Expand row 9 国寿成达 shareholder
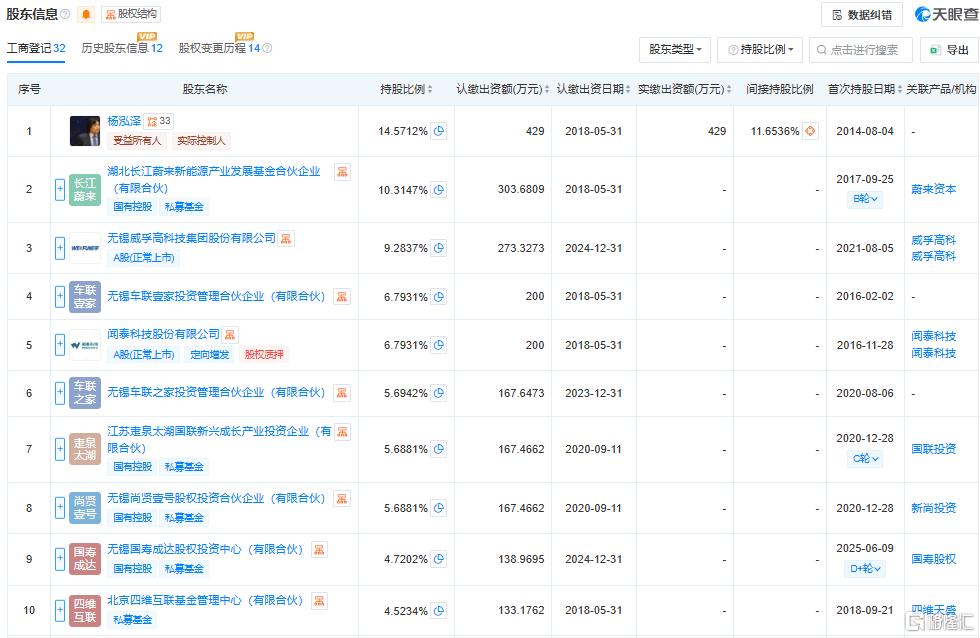Viewport: 980px width, 638px height. (x=60, y=559)
